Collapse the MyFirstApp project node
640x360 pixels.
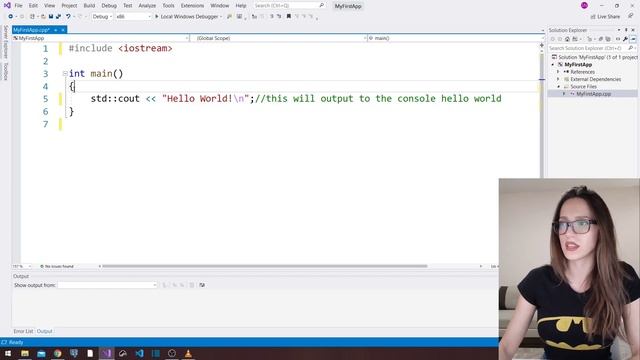click(x=553, y=64)
